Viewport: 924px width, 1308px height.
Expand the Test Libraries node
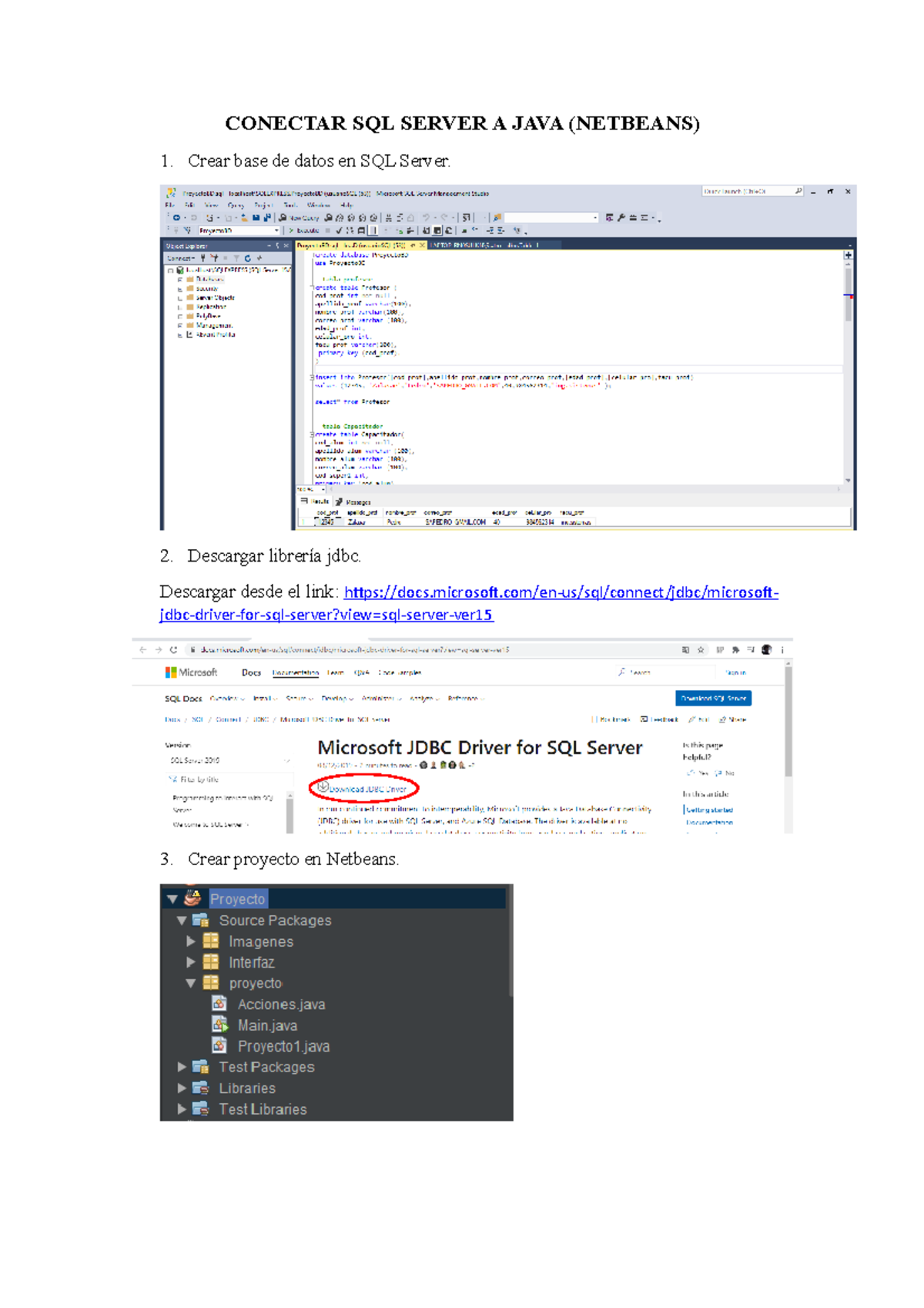point(182,1109)
